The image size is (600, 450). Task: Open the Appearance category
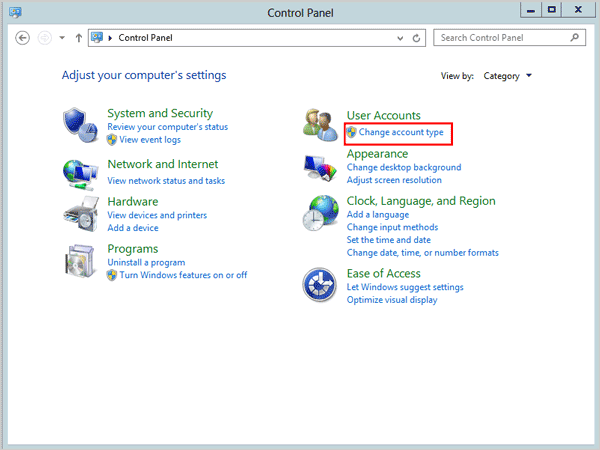(377, 154)
